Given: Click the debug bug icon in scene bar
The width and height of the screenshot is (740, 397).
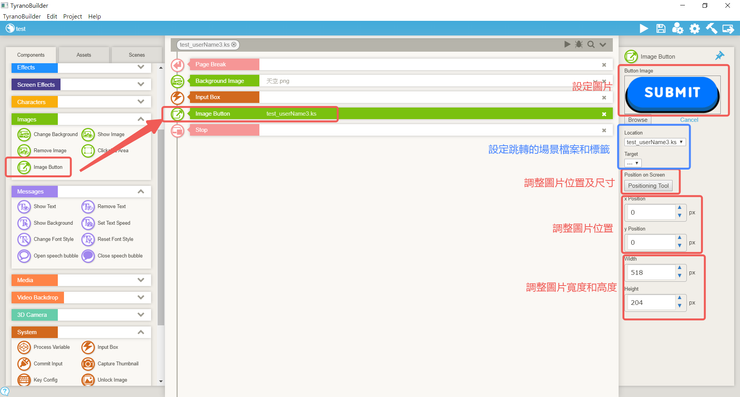Looking at the screenshot, I should pyautogui.click(x=579, y=44).
